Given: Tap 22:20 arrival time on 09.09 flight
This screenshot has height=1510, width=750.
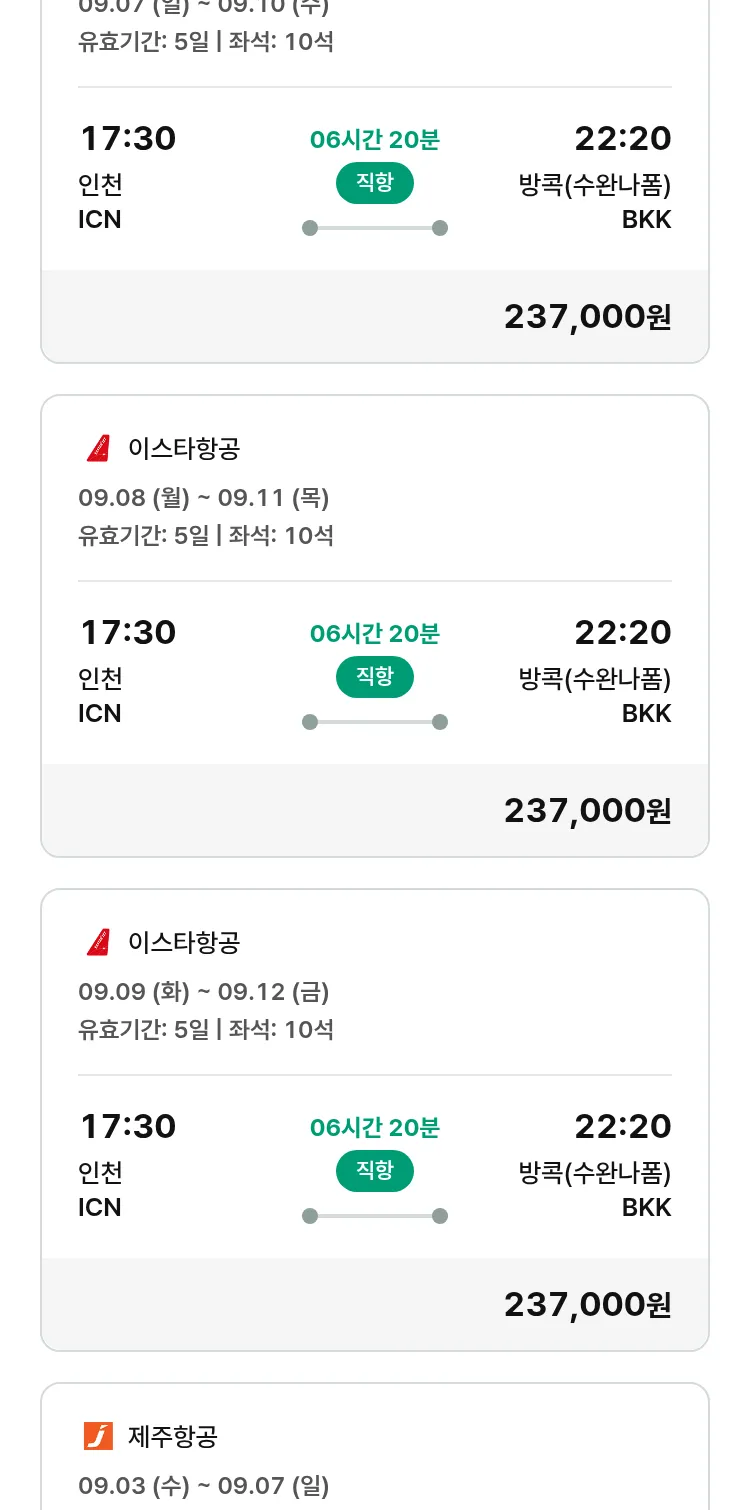Looking at the screenshot, I should 622,1127.
